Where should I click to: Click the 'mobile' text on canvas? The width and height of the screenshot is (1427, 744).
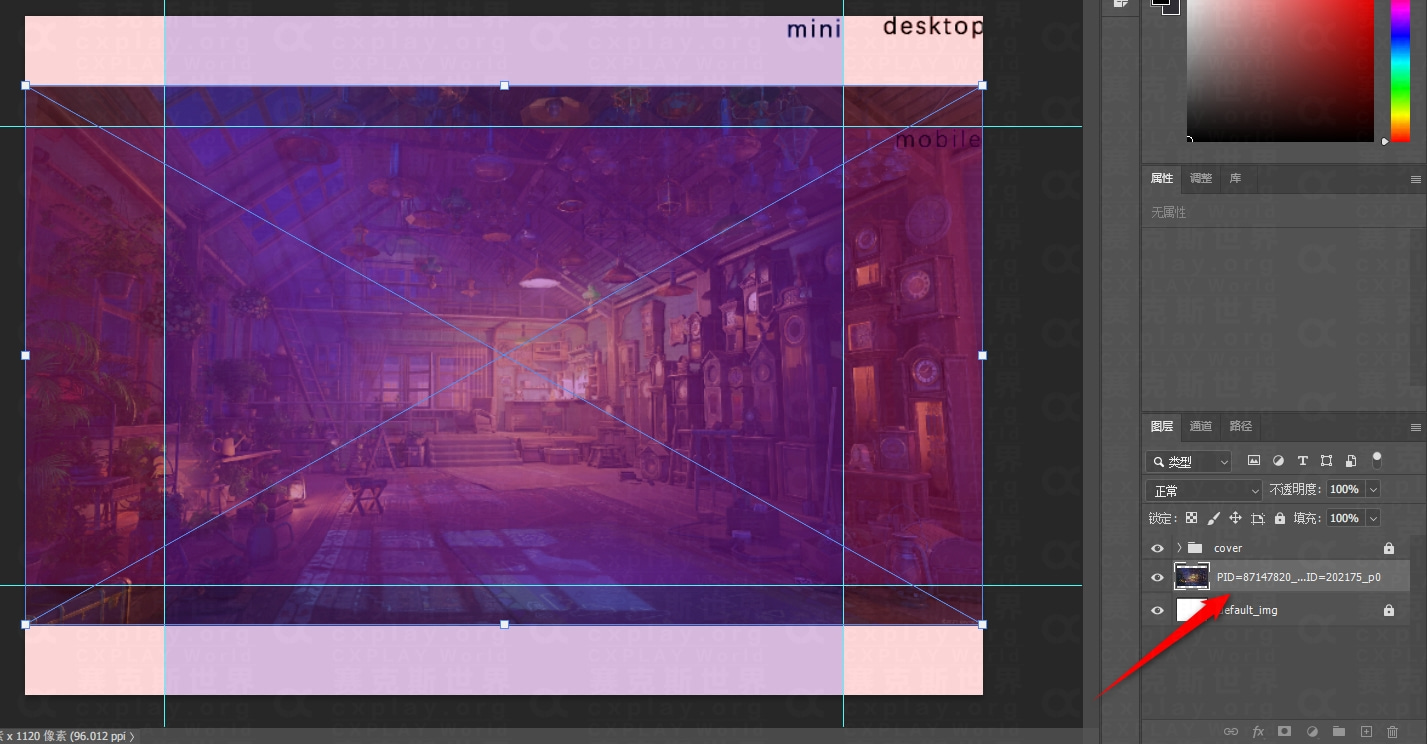938,140
